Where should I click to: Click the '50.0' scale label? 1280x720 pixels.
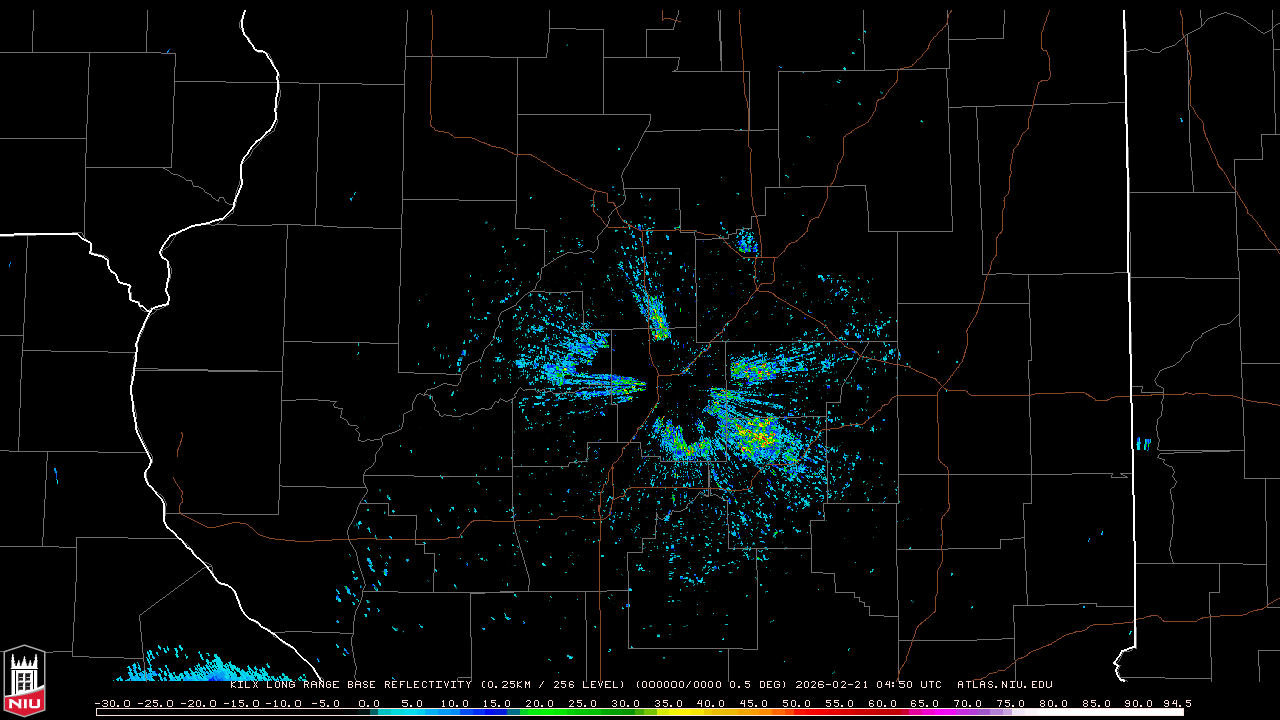pos(796,703)
